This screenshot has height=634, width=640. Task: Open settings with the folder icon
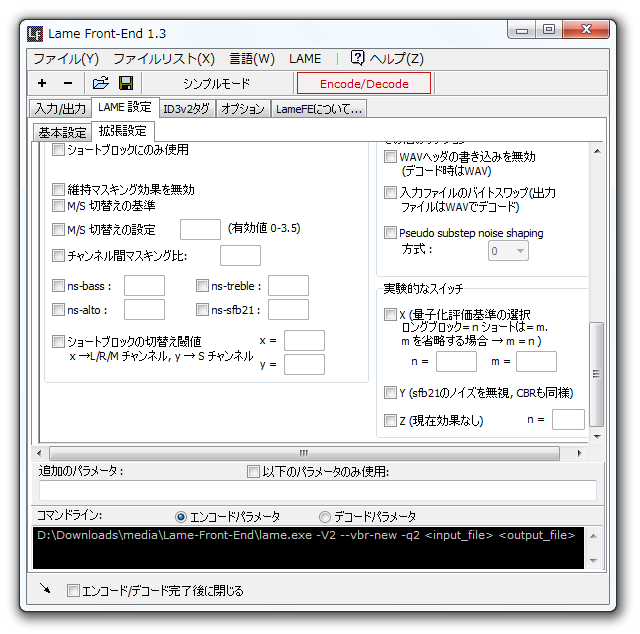[100, 83]
